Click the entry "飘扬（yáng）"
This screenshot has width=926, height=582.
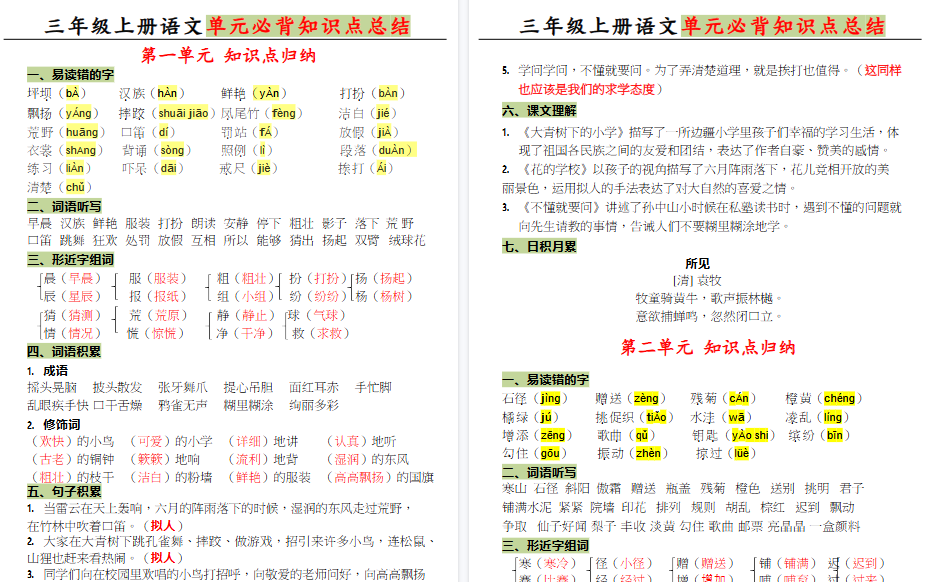pyautogui.click(x=63, y=113)
